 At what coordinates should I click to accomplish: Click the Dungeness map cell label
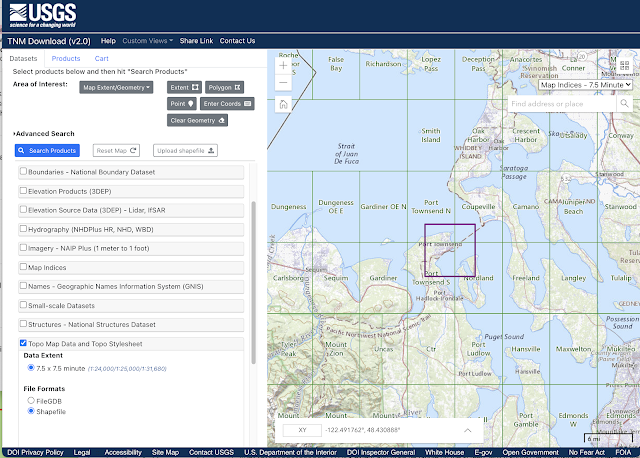click(x=289, y=207)
